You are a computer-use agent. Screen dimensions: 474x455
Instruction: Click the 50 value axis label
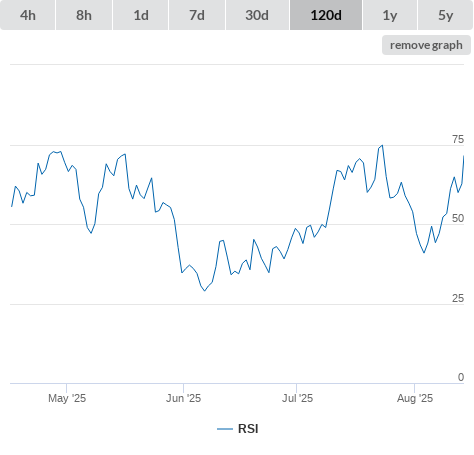458,218
